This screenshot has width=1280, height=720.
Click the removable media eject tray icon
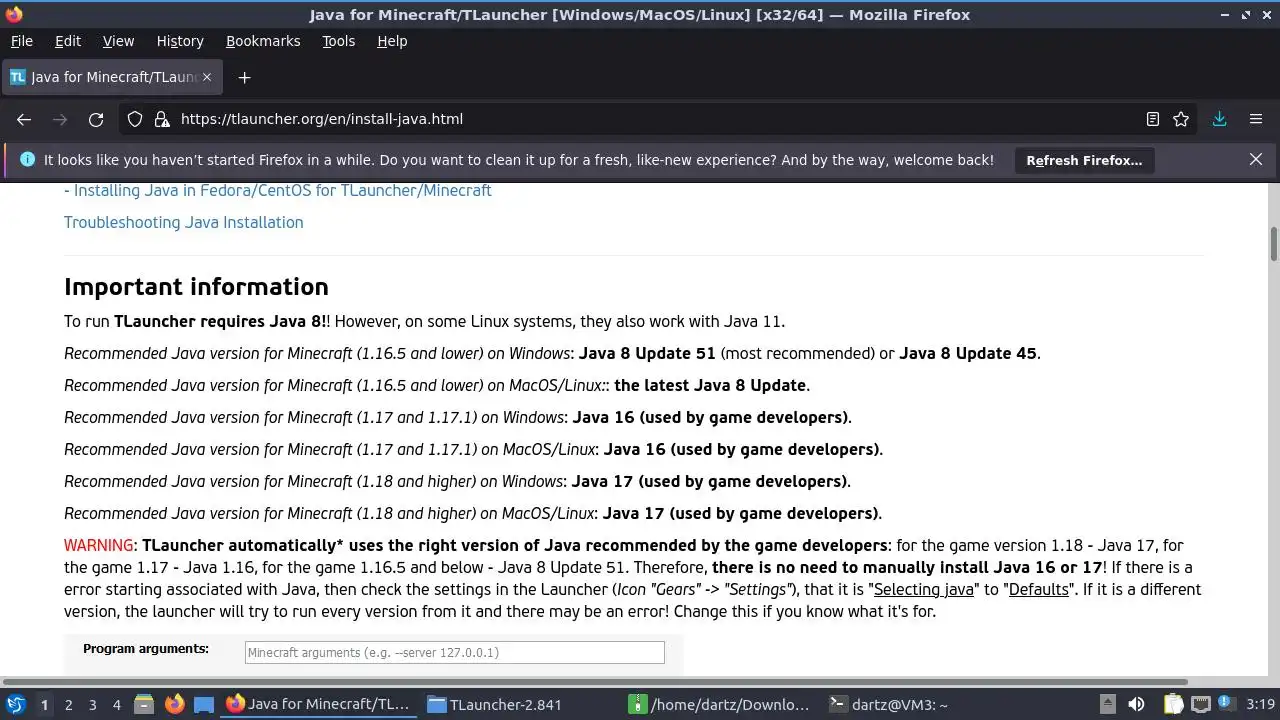(1107, 704)
